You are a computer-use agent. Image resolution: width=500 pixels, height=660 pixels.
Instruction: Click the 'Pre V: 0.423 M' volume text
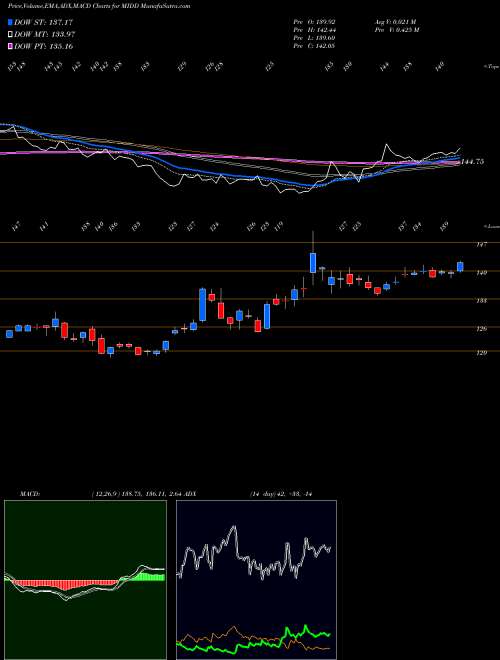398,30
